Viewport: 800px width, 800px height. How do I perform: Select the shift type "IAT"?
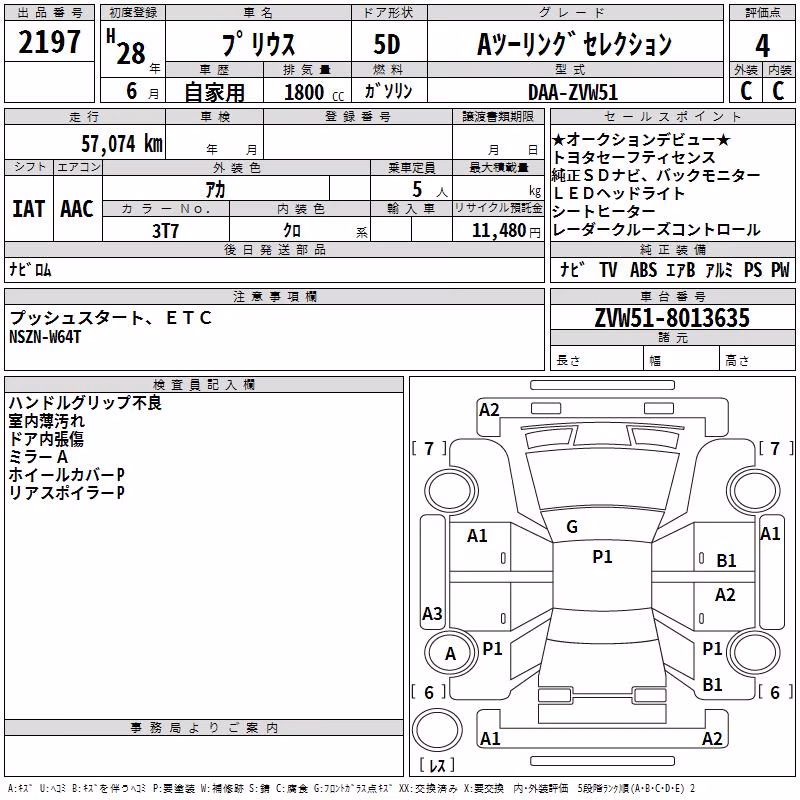click(29, 209)
